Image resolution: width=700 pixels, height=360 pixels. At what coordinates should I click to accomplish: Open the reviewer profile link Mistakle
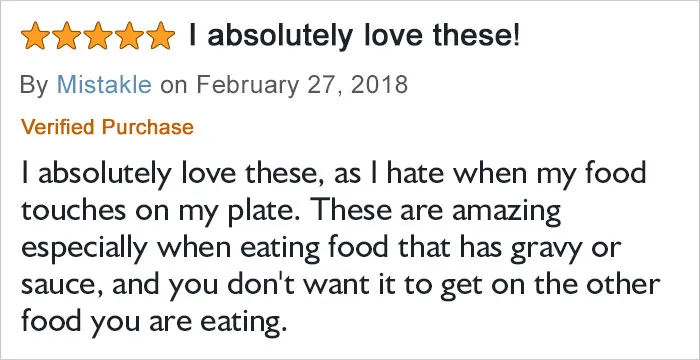(x=104, y=84)
